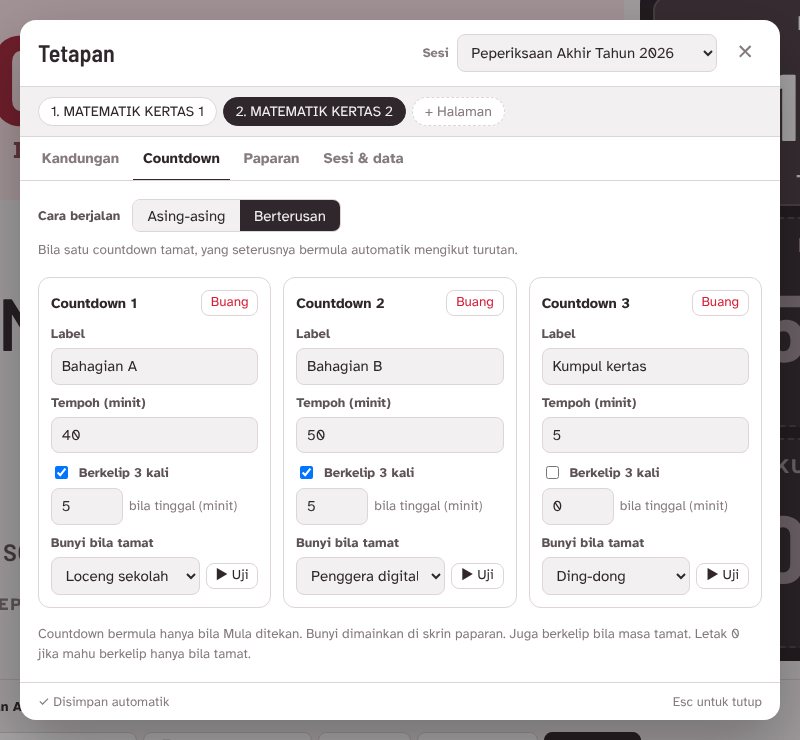Choose Asing-asing run mode
Screen dimensions: 800x740
(186, 216)
